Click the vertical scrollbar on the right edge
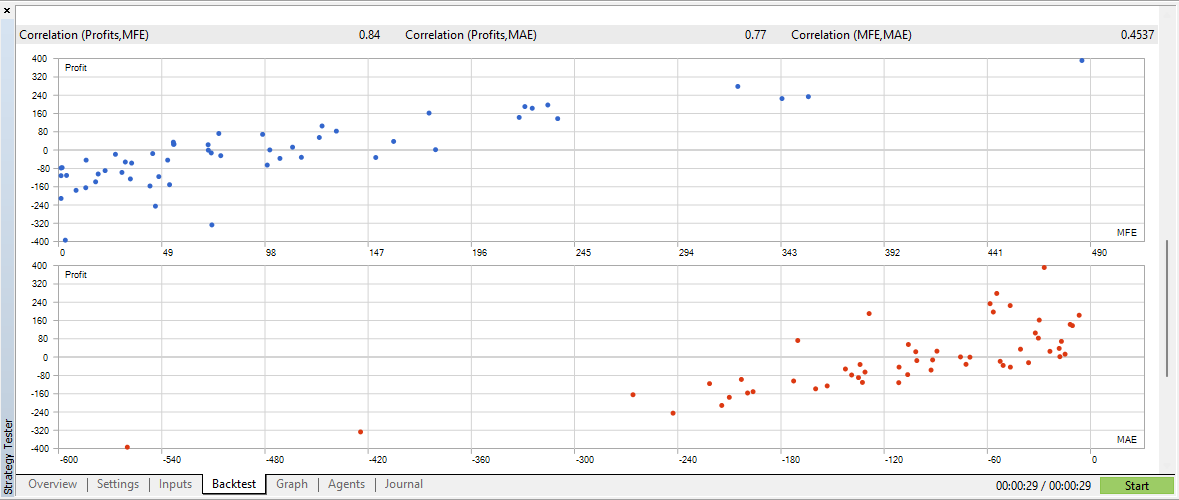 1166,308
